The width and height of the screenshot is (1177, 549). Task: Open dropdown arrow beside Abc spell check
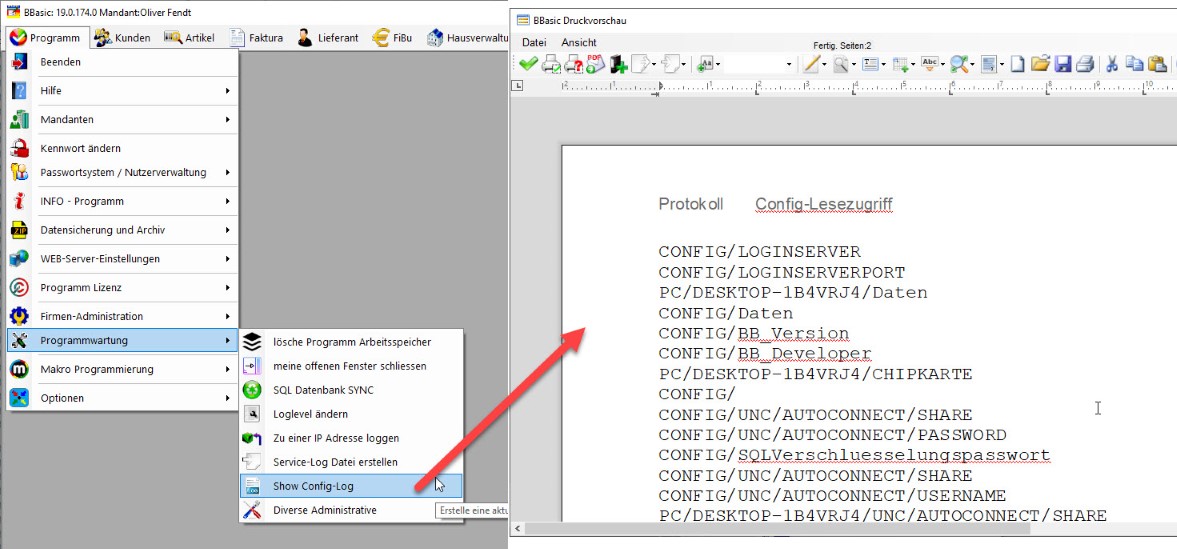click(944, 65)
